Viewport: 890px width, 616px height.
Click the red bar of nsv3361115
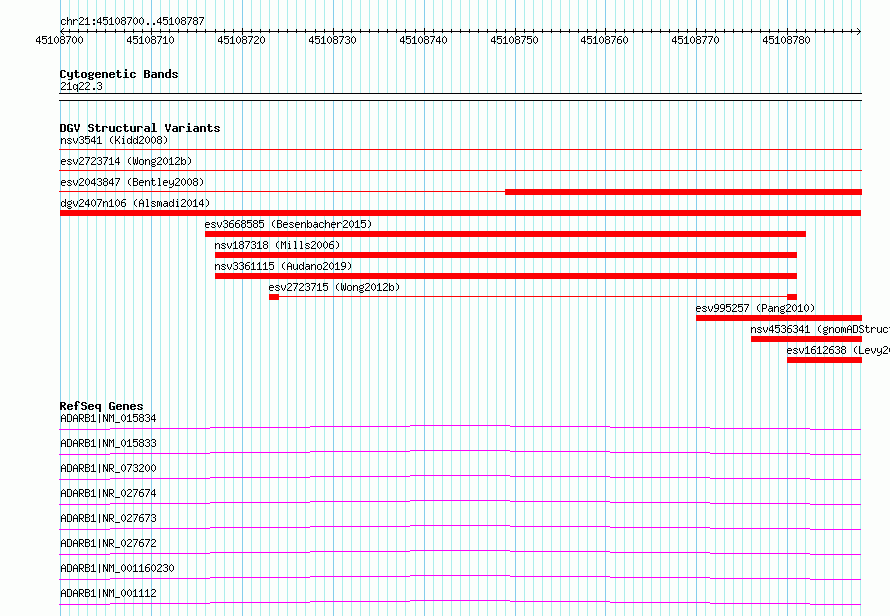click(506, 276)
